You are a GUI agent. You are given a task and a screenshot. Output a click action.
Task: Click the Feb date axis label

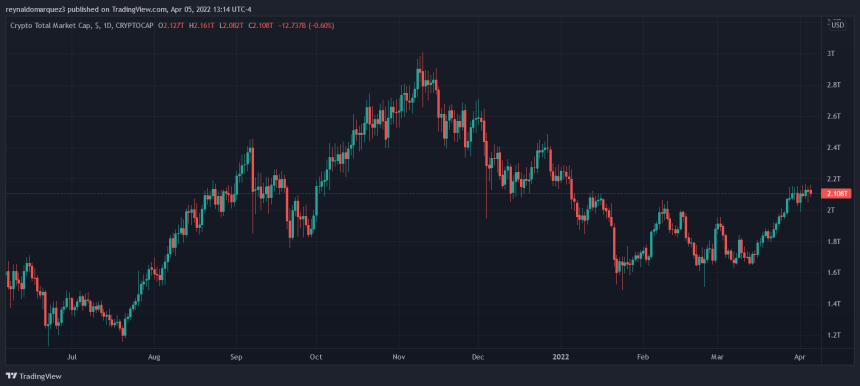click(643, 357)
